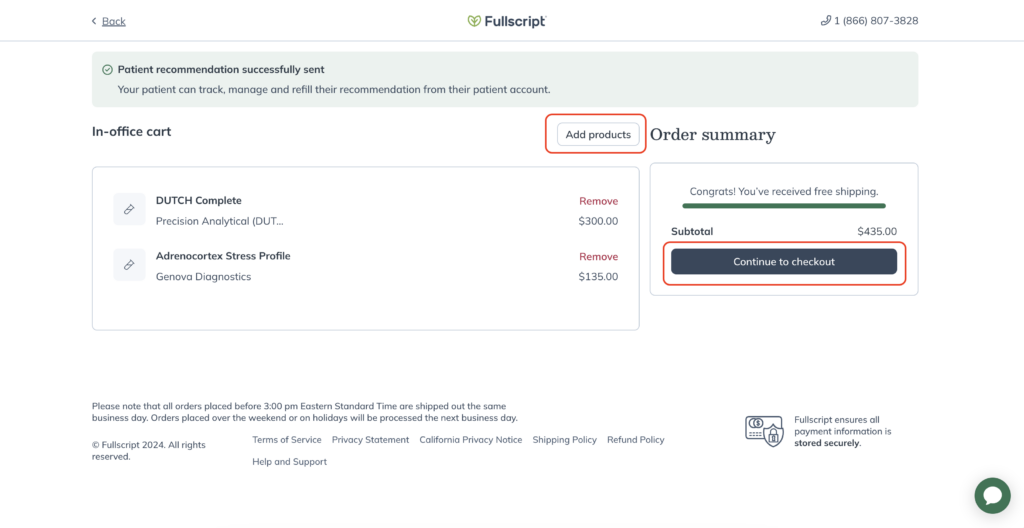Screen dimensions: 1024x528
Task: Click the Fullscript 2024 copyright text
Action: point(149,451)
